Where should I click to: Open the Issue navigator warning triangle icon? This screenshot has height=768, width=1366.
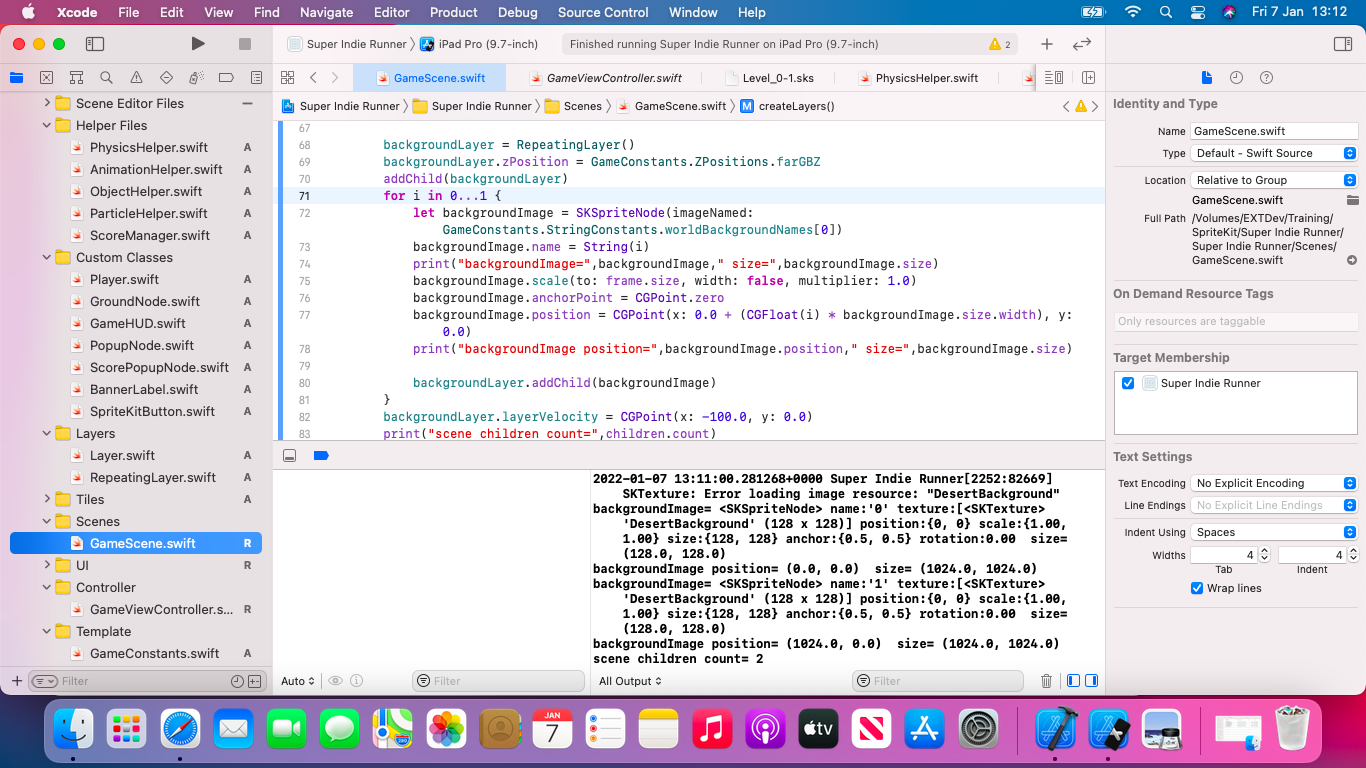point(136,78)
